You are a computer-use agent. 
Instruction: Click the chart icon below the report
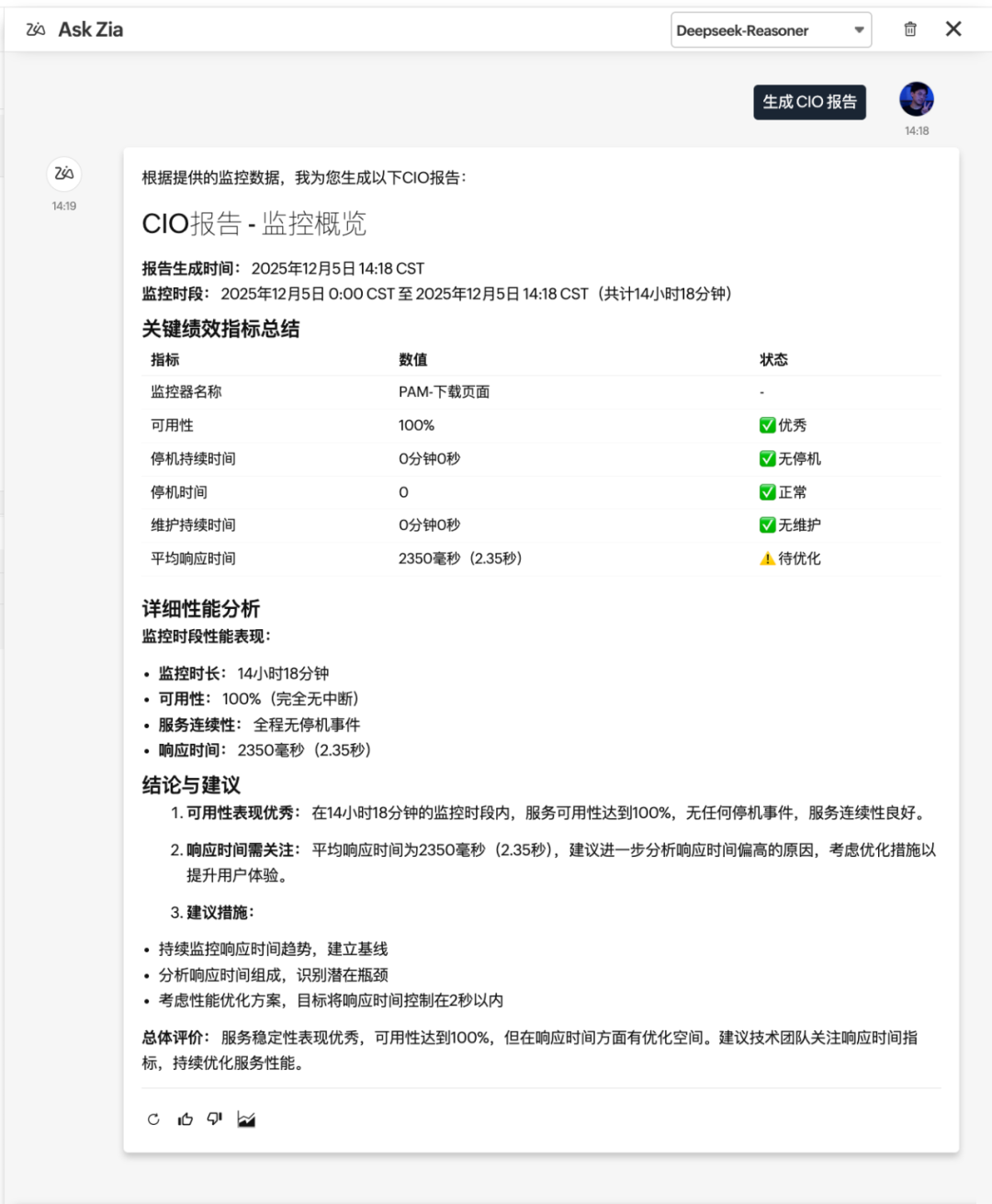click(x=246, y=1119)
